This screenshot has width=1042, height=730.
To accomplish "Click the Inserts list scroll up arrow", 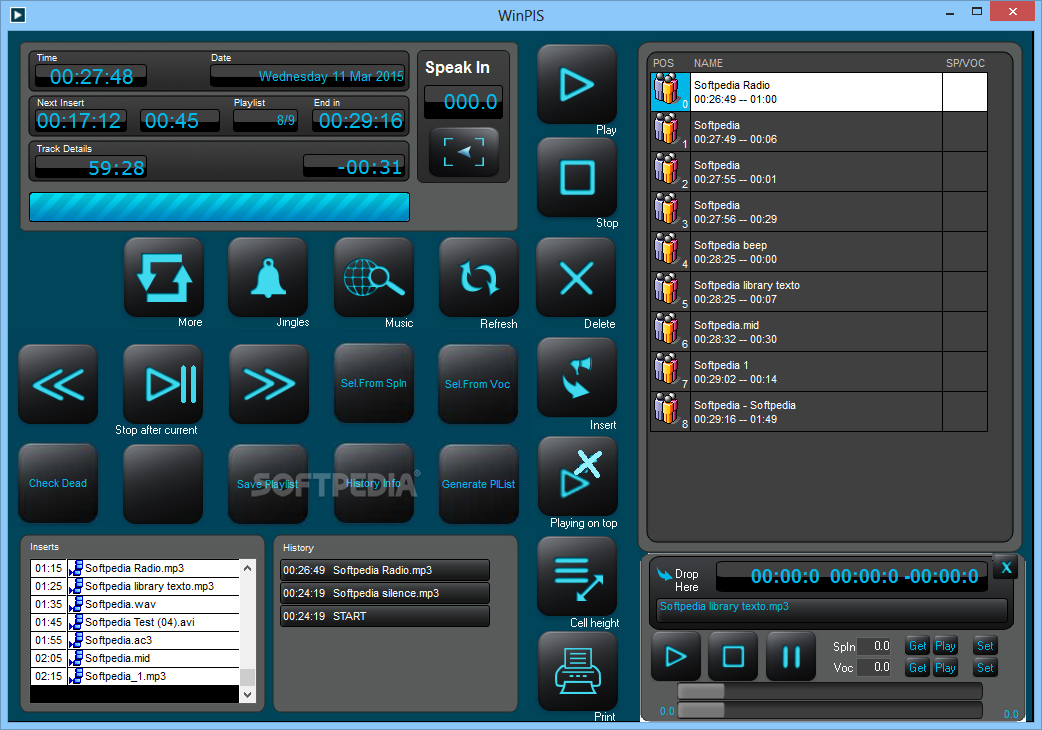I will click(247, 568).
